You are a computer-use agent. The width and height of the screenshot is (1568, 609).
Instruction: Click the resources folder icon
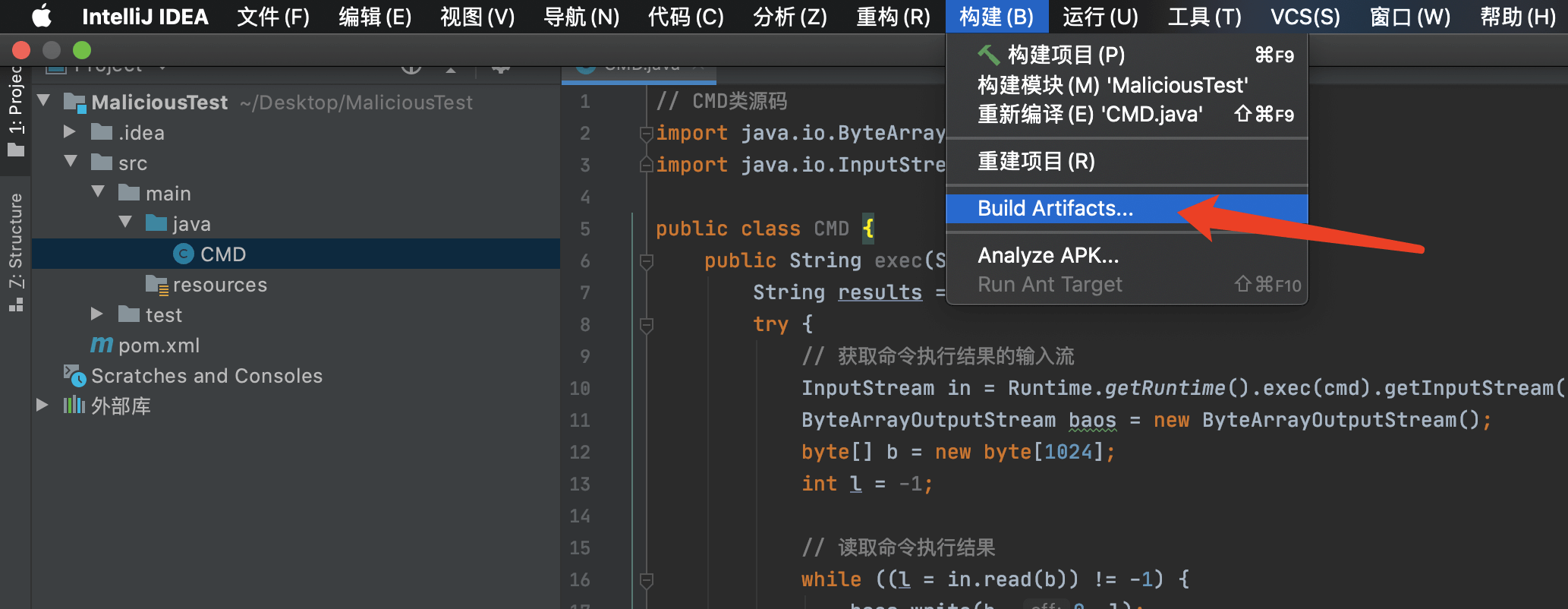(156, 285)
